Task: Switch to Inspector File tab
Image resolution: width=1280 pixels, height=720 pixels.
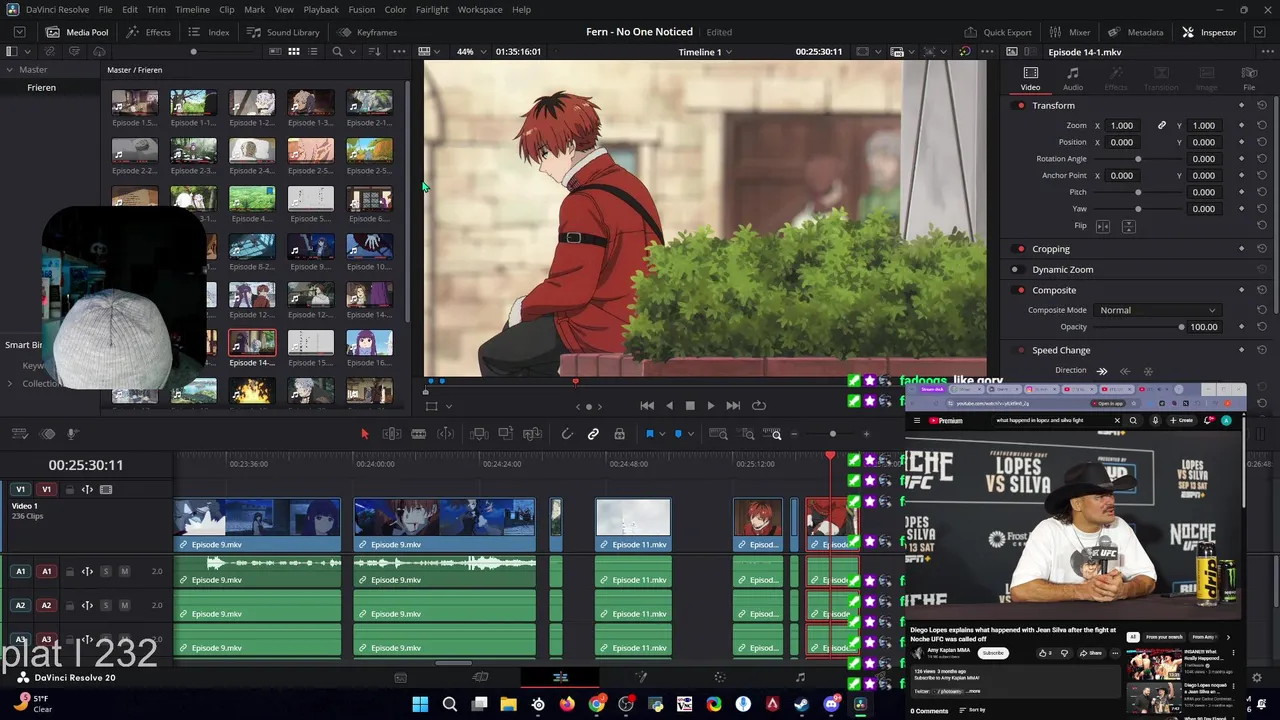Action: (x=1249, y=79)
